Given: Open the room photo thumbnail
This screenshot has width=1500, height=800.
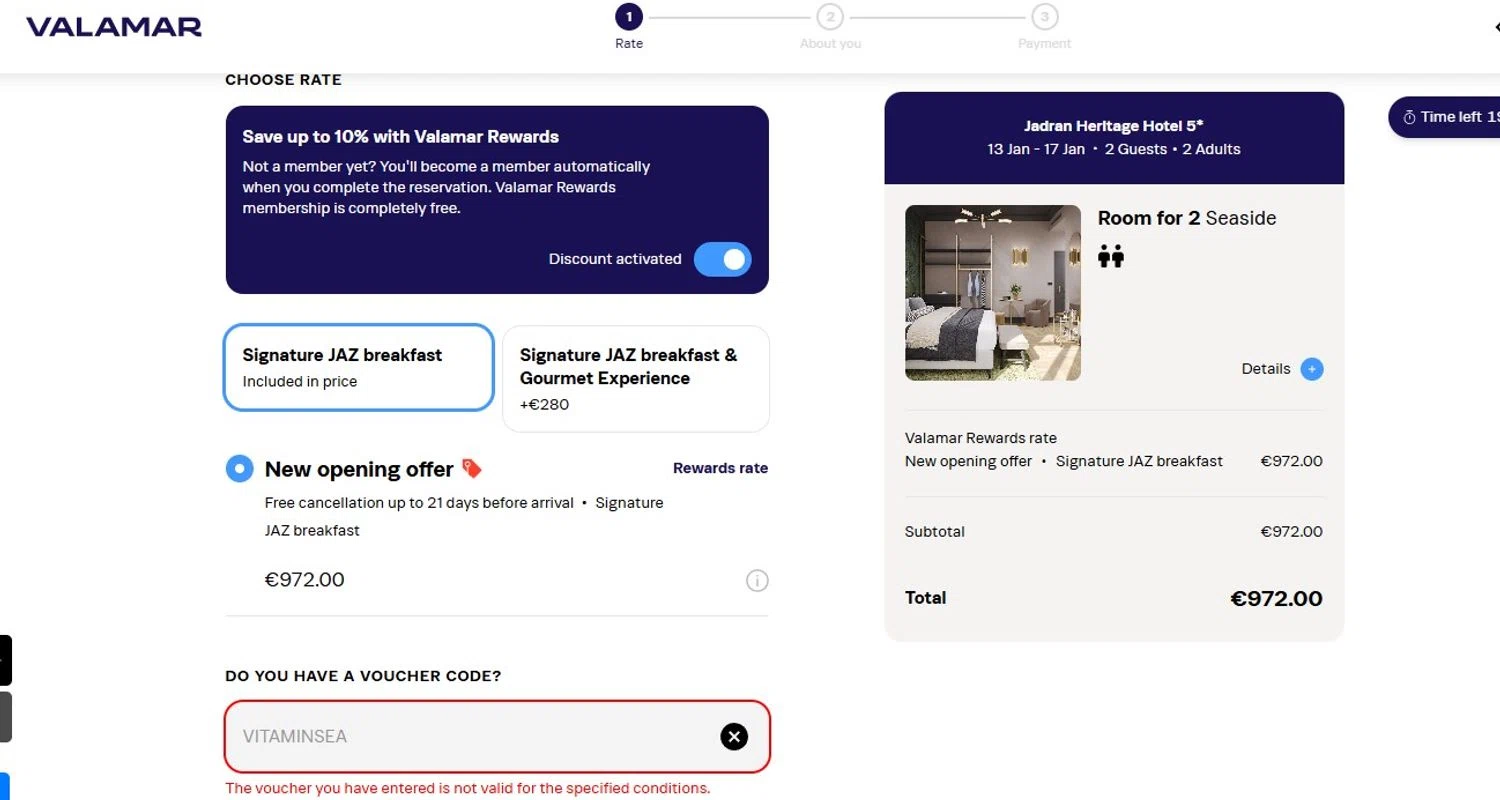Looking at the screenshot, I should (x=993, y=293).
